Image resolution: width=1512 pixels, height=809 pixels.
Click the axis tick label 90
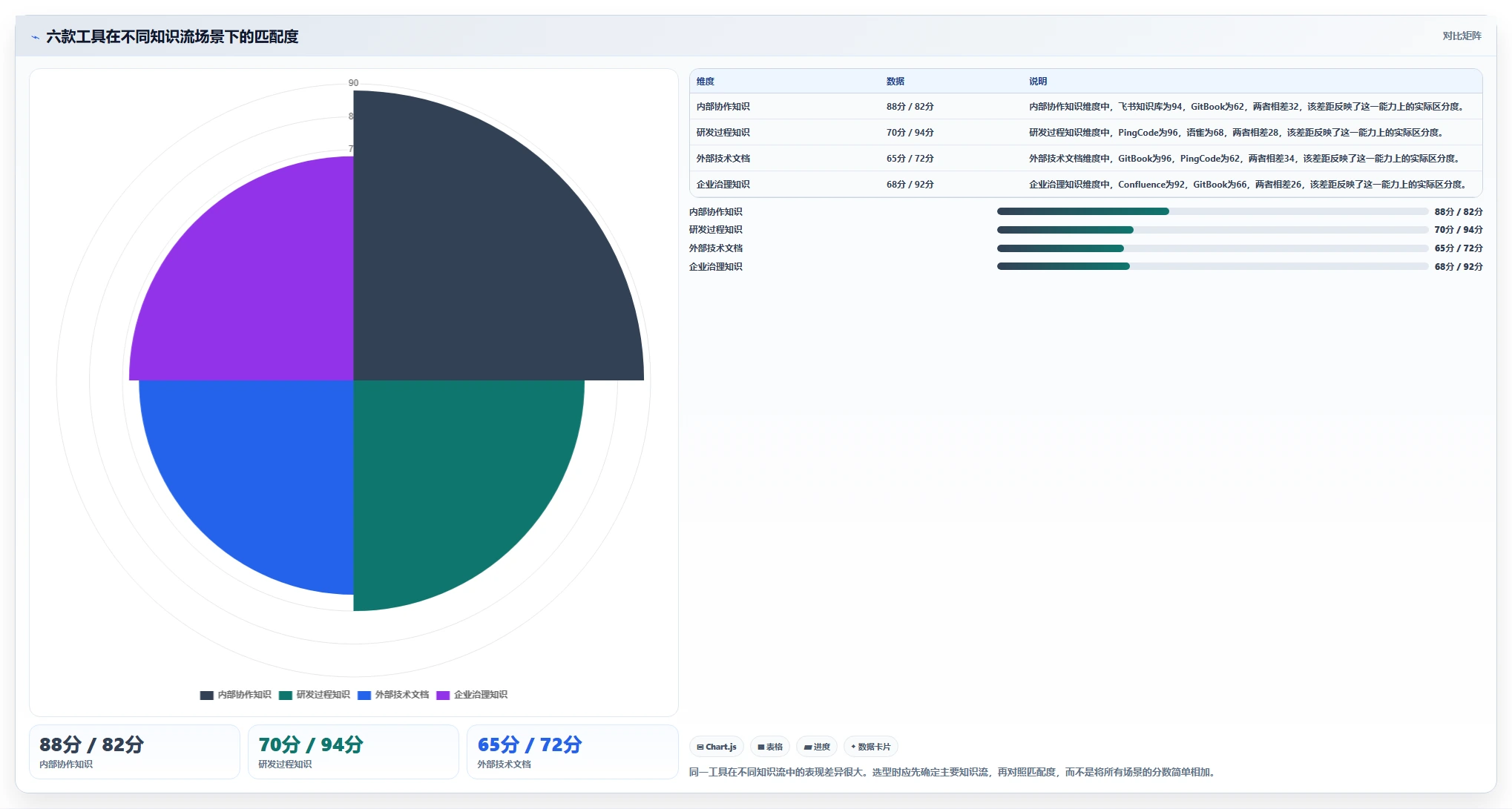click(x=354, y=83)
